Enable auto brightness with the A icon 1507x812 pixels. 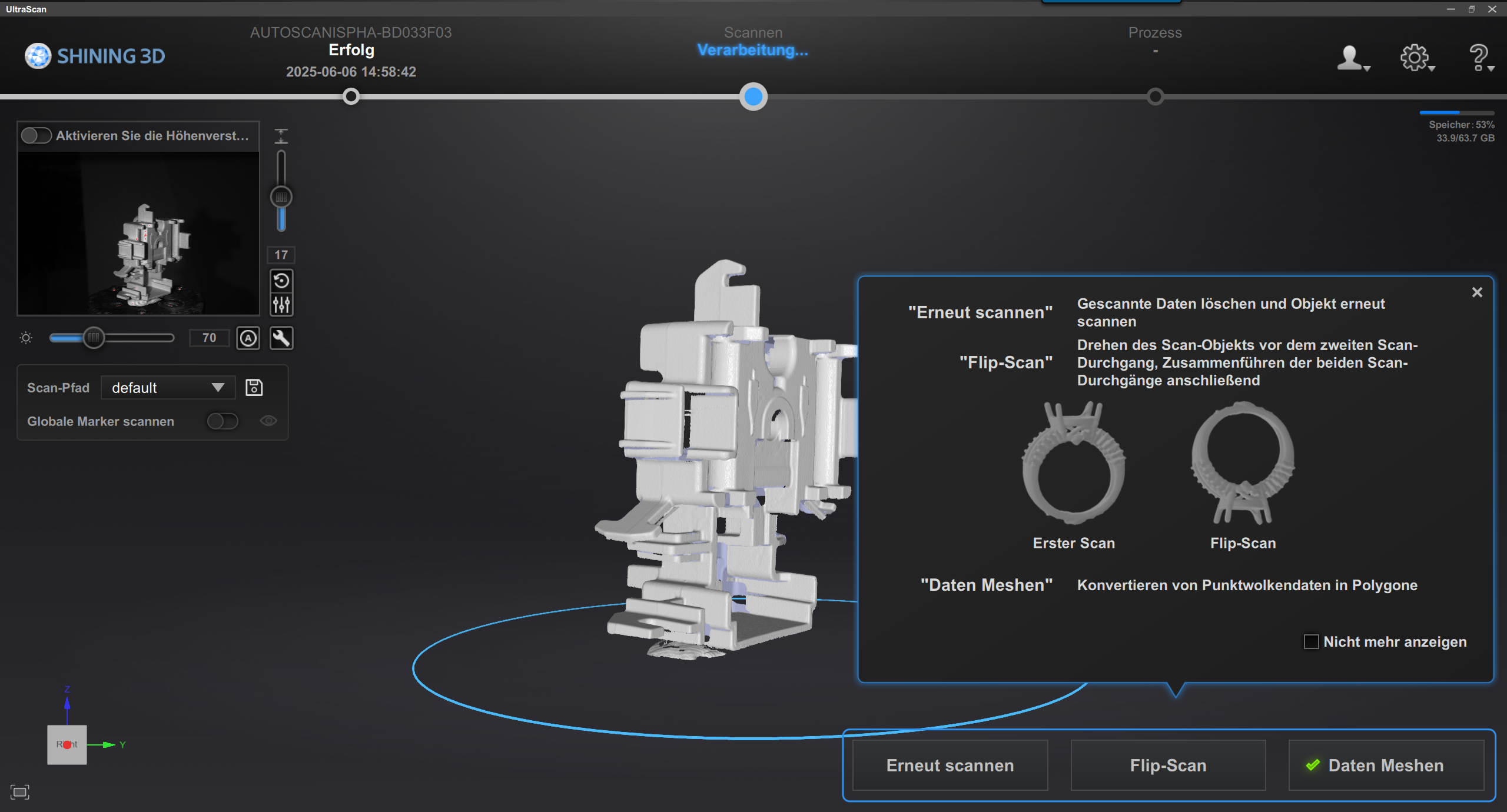(x=248, y=338)
